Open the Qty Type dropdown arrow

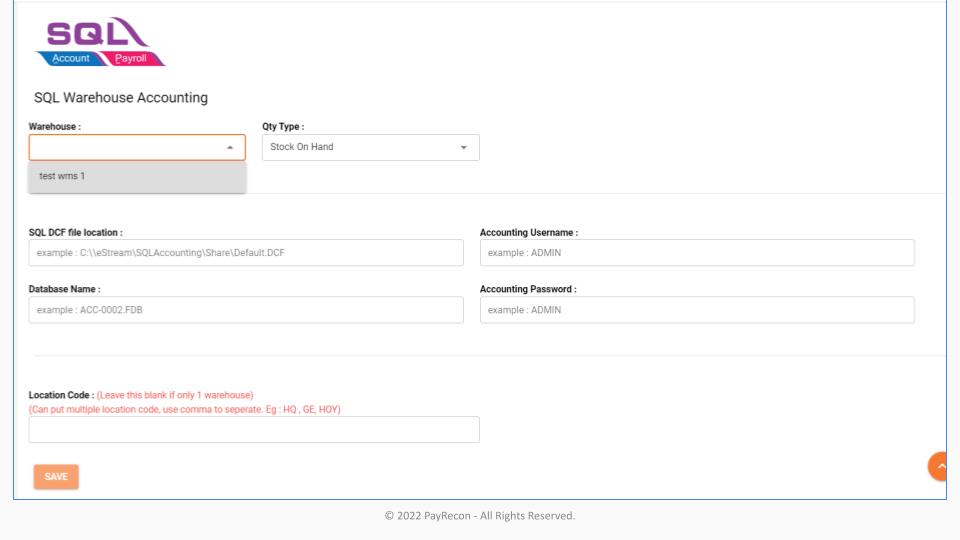coord(463,148)
